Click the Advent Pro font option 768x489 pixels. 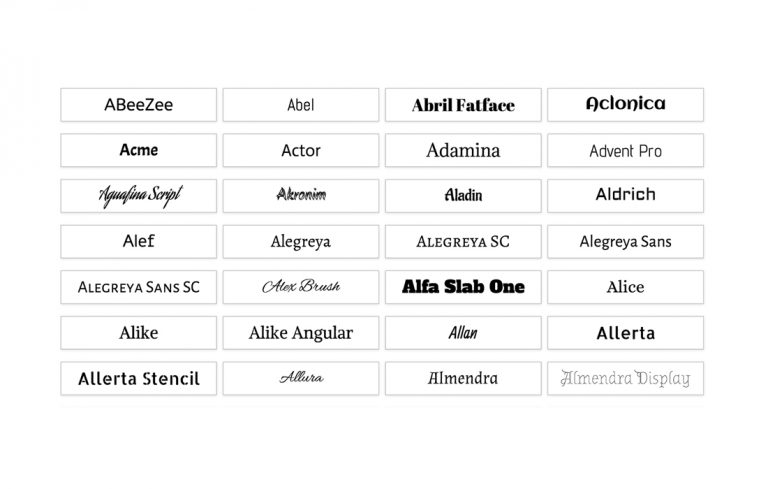625,150
